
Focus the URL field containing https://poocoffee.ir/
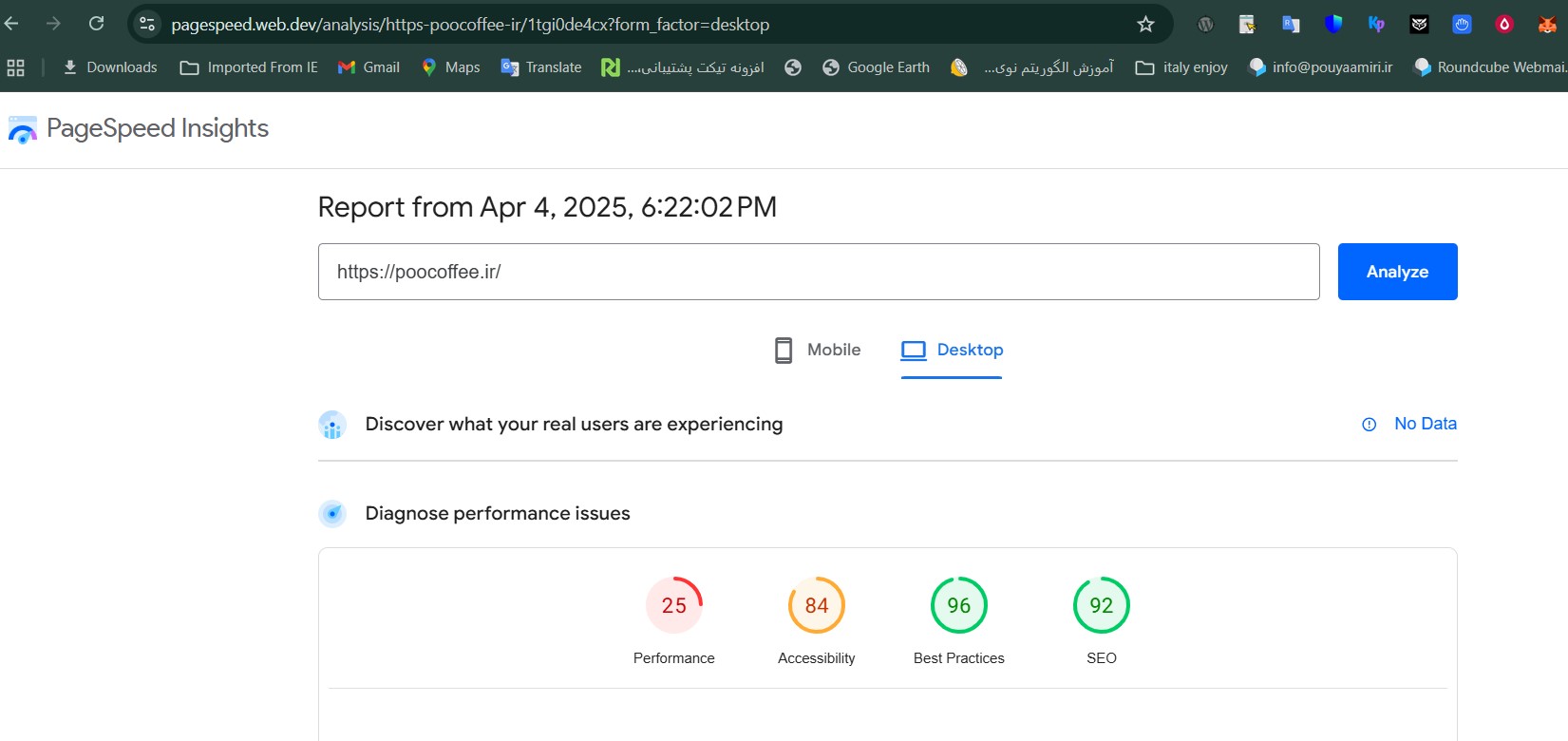click(819, 272)
